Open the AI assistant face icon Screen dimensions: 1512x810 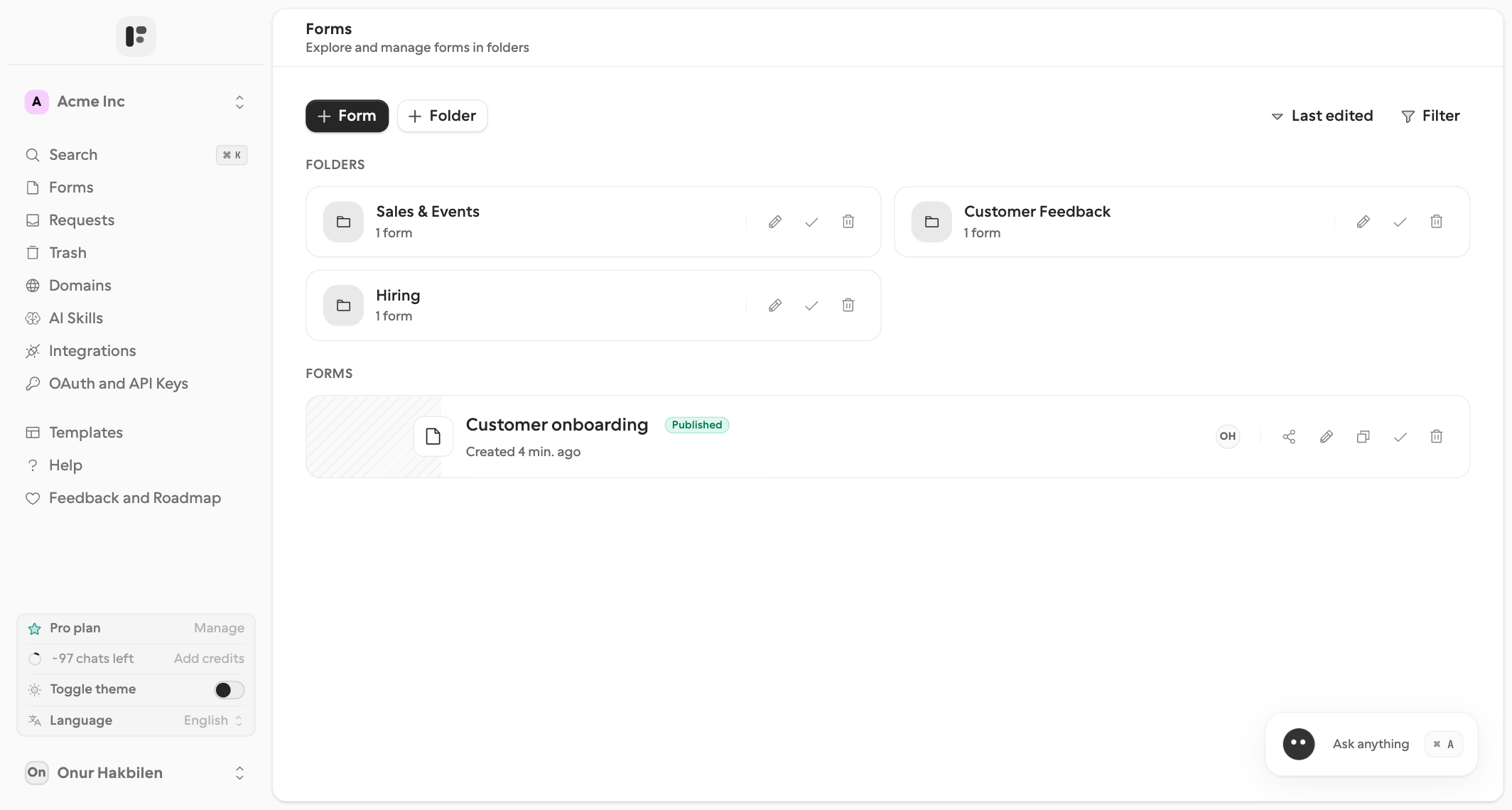point(1299,744)
